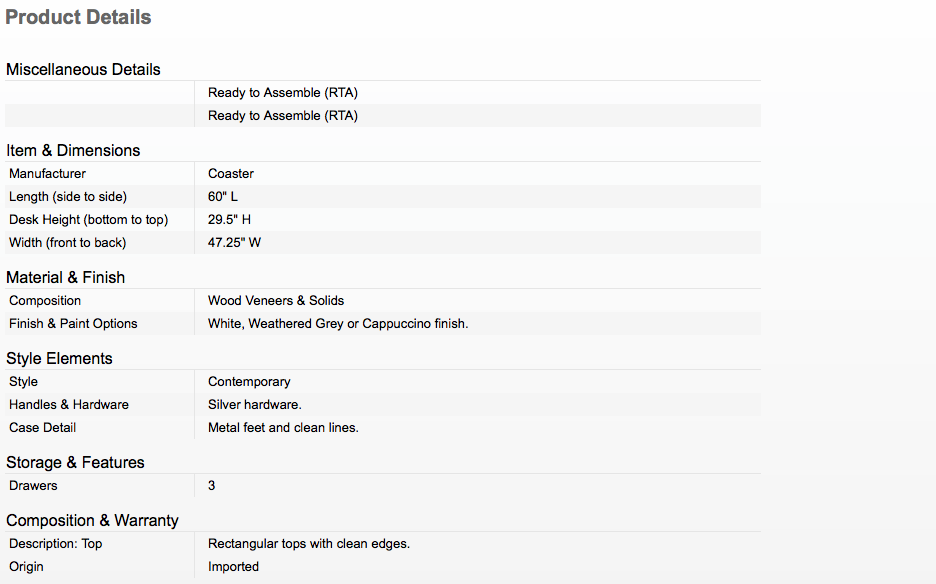936x584 pixels.
Task: Select the Item & Dimensions section heading
Action: pyautogui.click(x=73, y=150)
